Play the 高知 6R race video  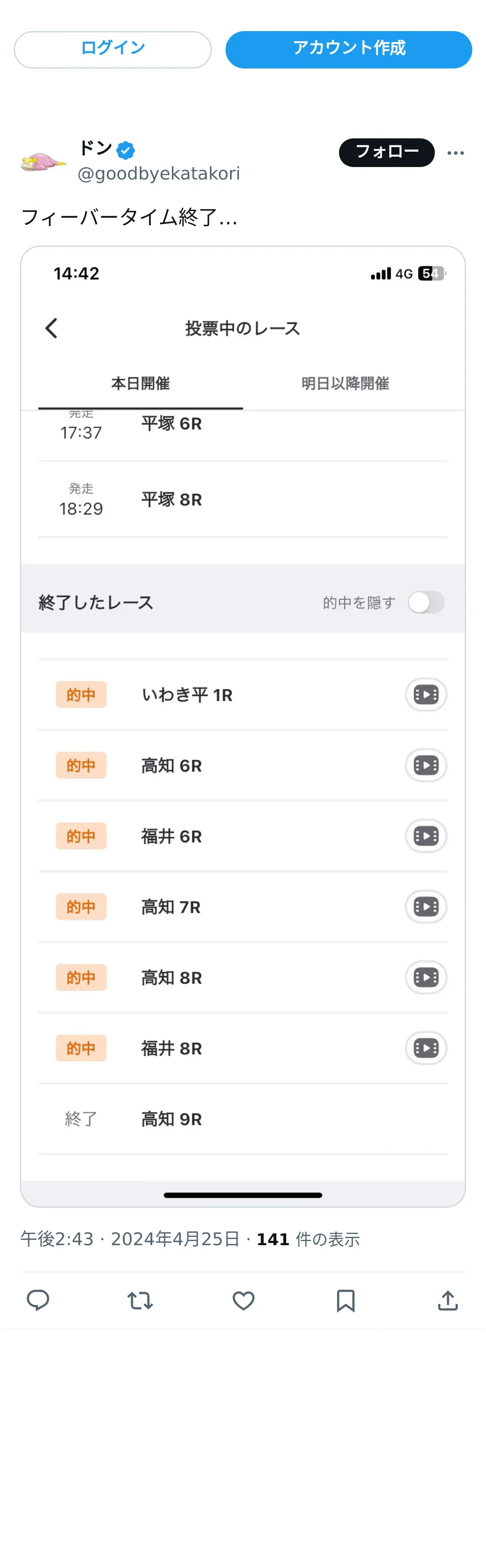click(x=426, y=765)
